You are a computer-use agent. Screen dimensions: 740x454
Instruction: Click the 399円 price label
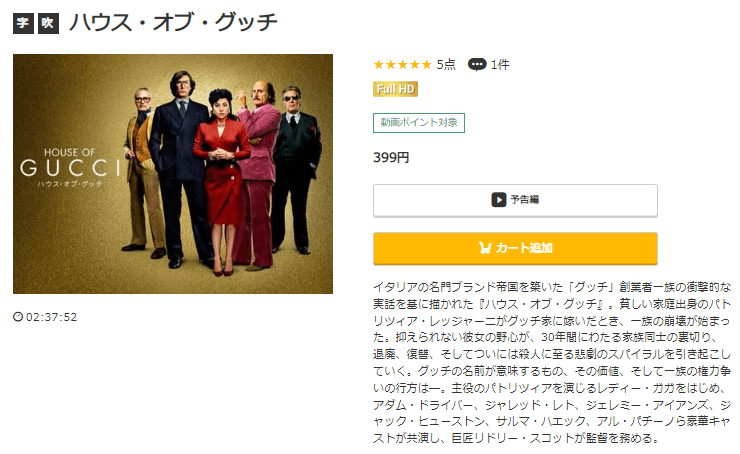[x=391, y=158]
